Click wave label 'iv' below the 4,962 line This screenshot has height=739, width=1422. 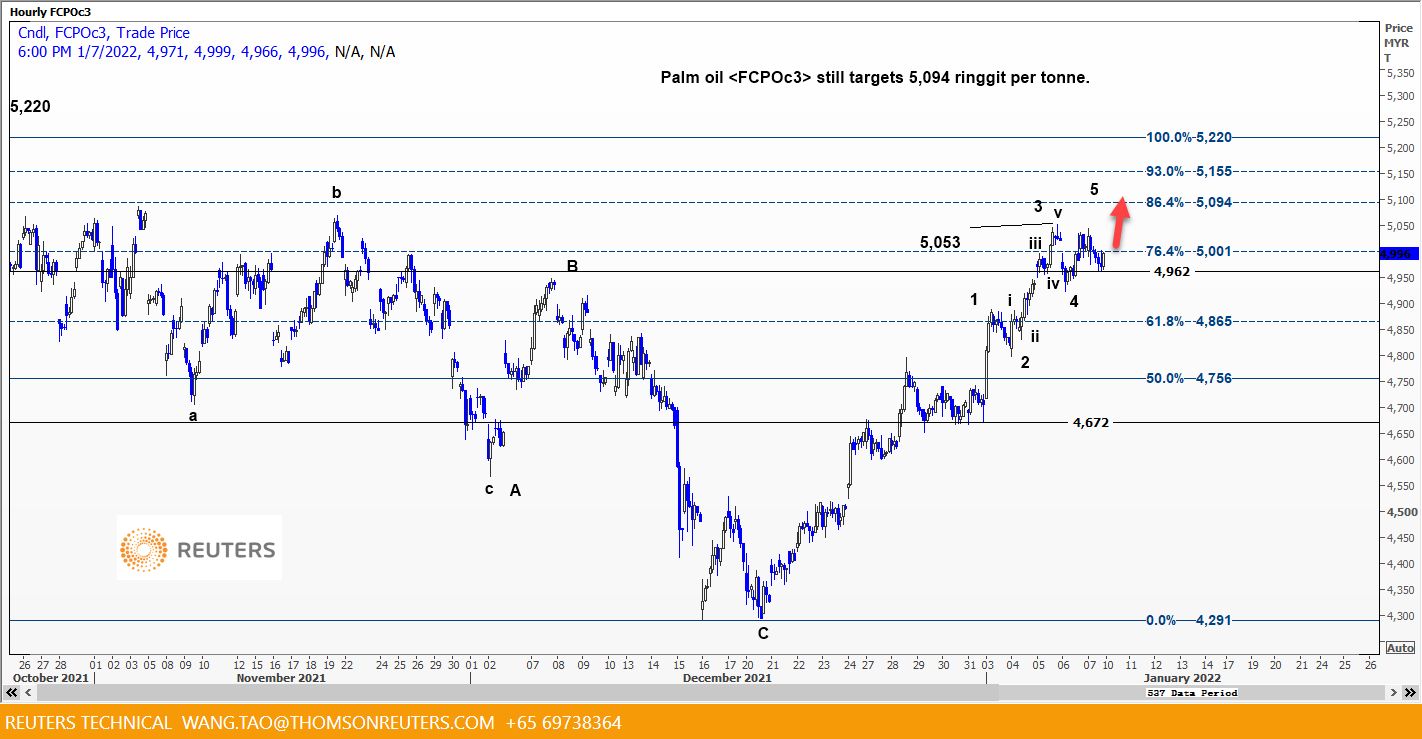point(1053,284)
